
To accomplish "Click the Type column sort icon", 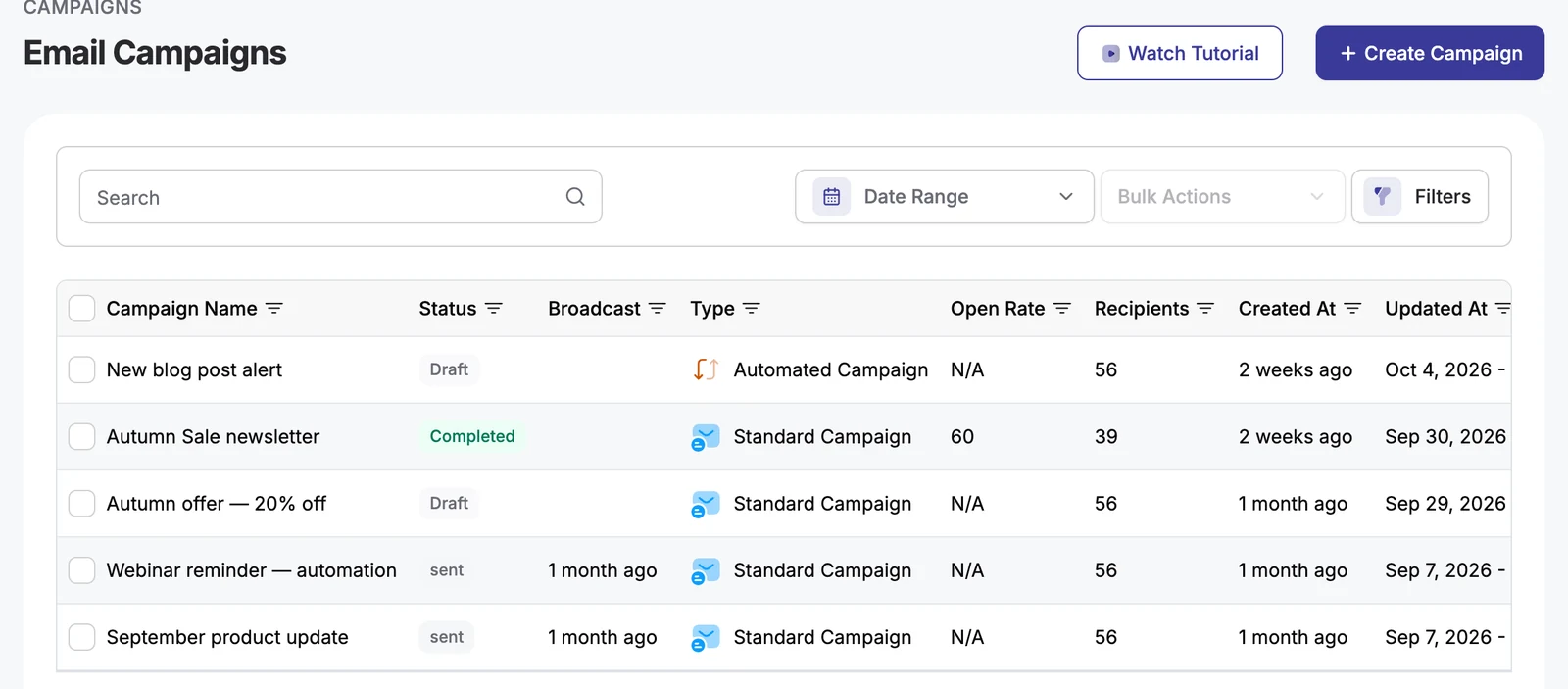I will point(752,309).
